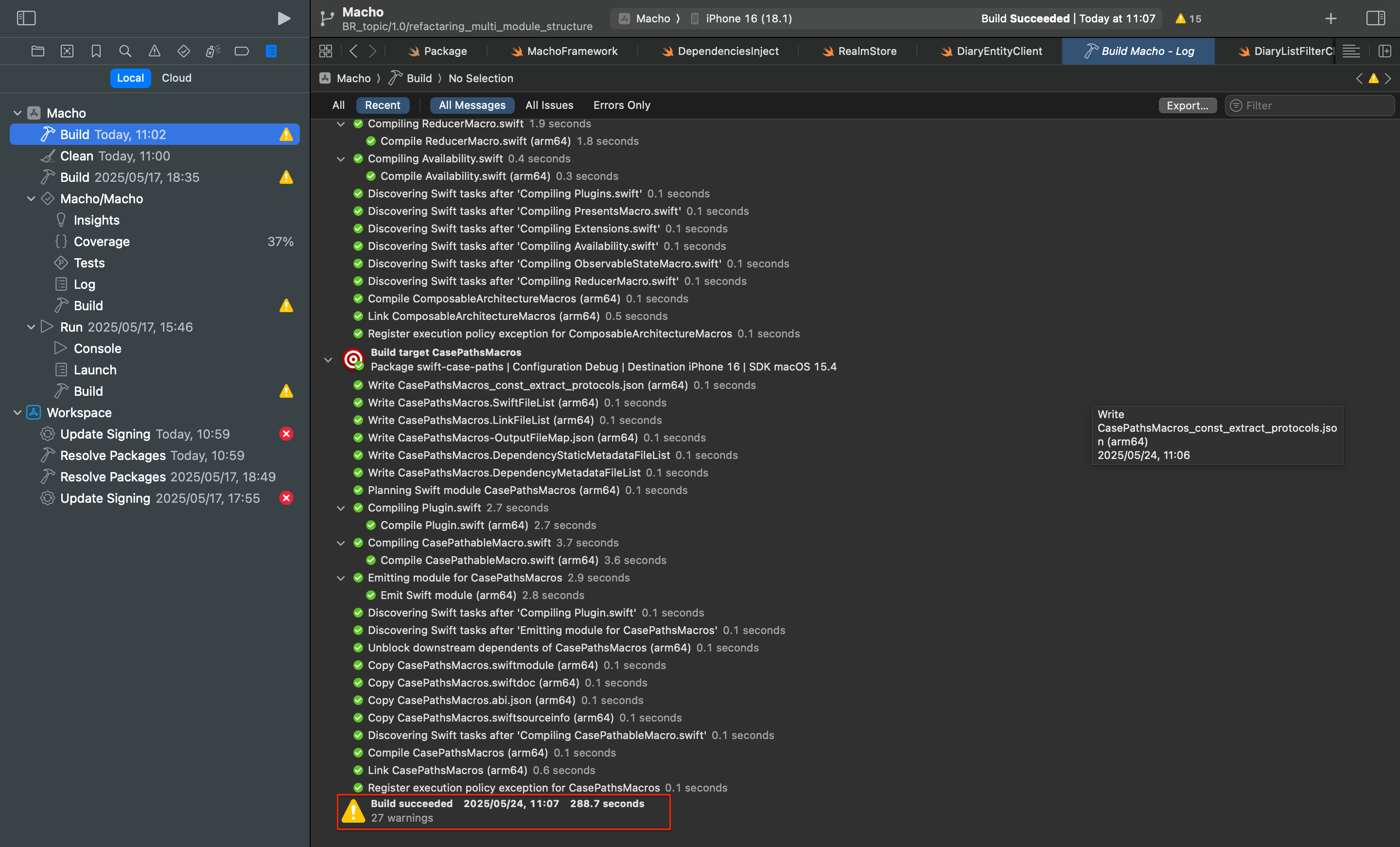Toggle the right inspector panel

[x=1375, y=18]
